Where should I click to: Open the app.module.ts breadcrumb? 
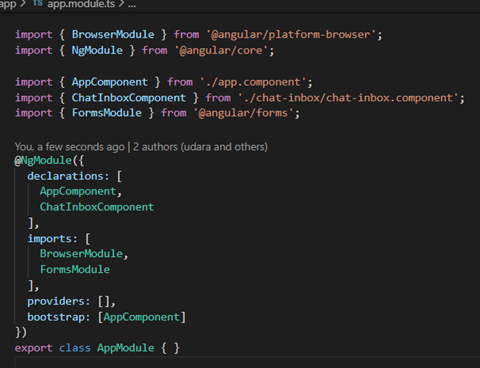(81, 4)
